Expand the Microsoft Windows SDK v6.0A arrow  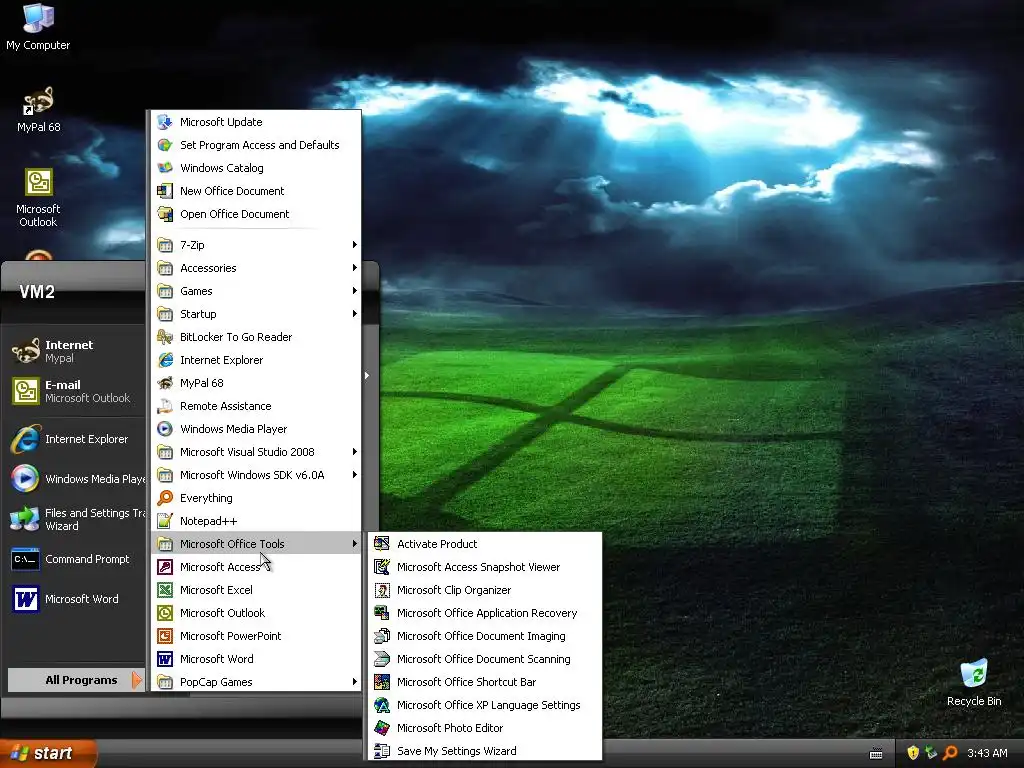[x=355, y=475]
